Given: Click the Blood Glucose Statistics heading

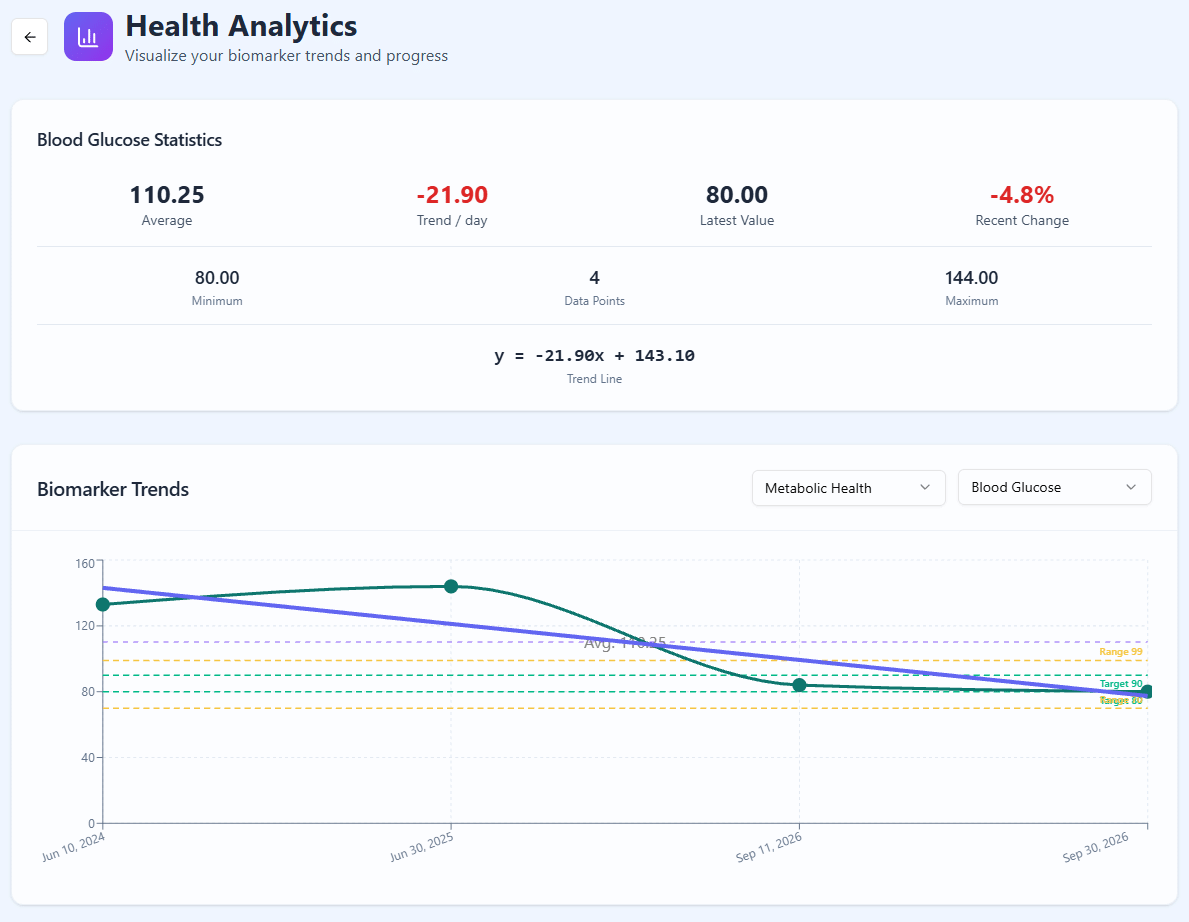Looking at the screenshot, I should [x=130, y=140].
